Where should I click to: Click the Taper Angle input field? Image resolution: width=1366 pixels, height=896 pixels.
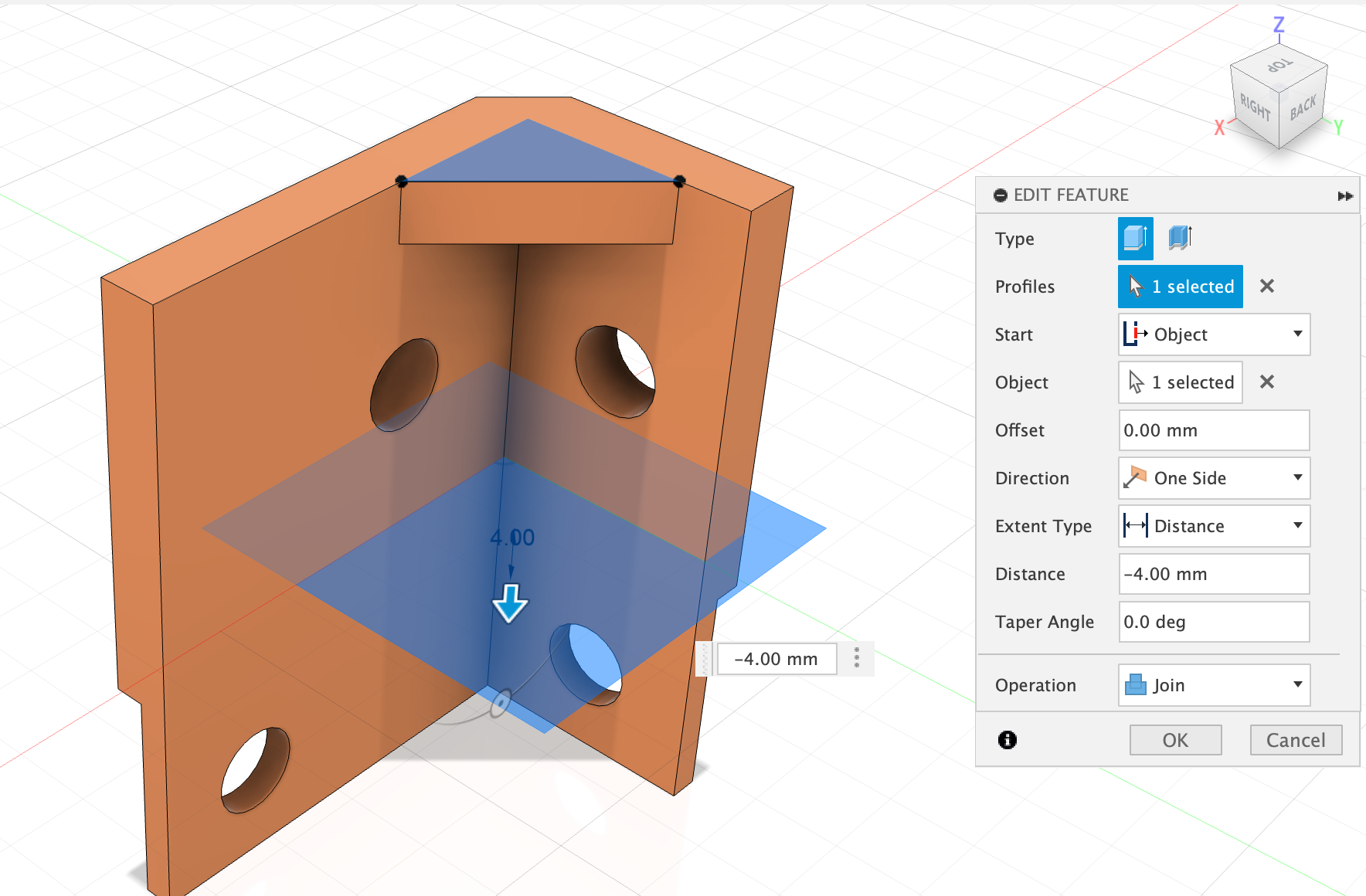pyautogui.click(x=1214, y=622)
